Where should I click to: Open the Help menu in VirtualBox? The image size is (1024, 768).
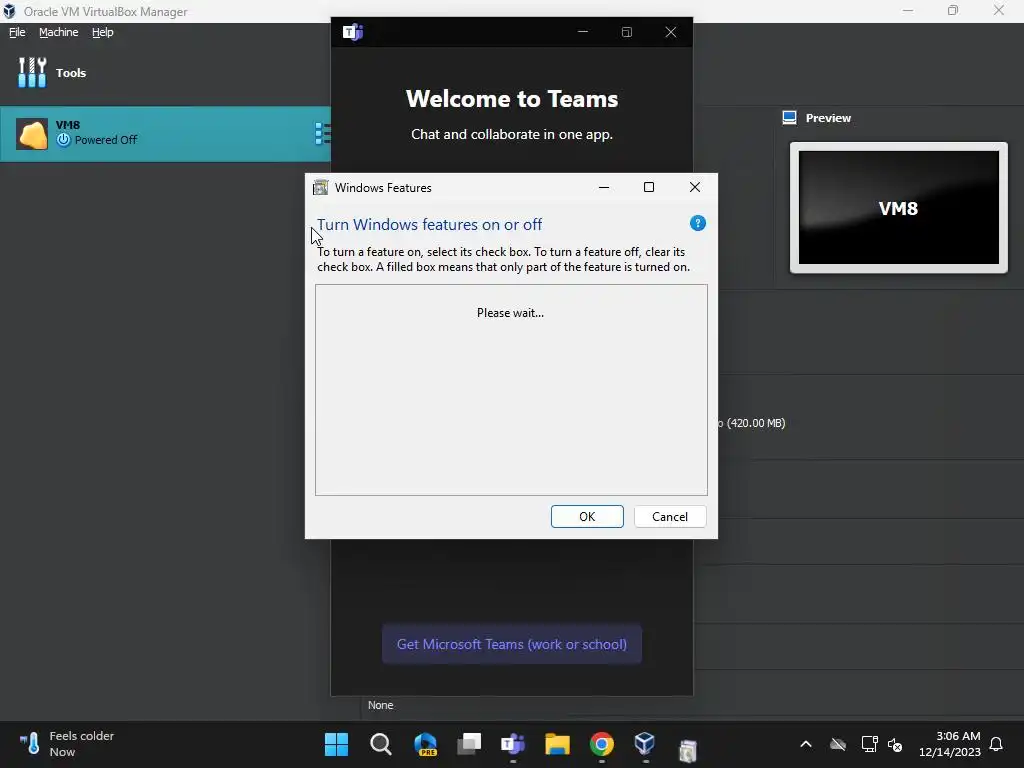click(103, 32)
